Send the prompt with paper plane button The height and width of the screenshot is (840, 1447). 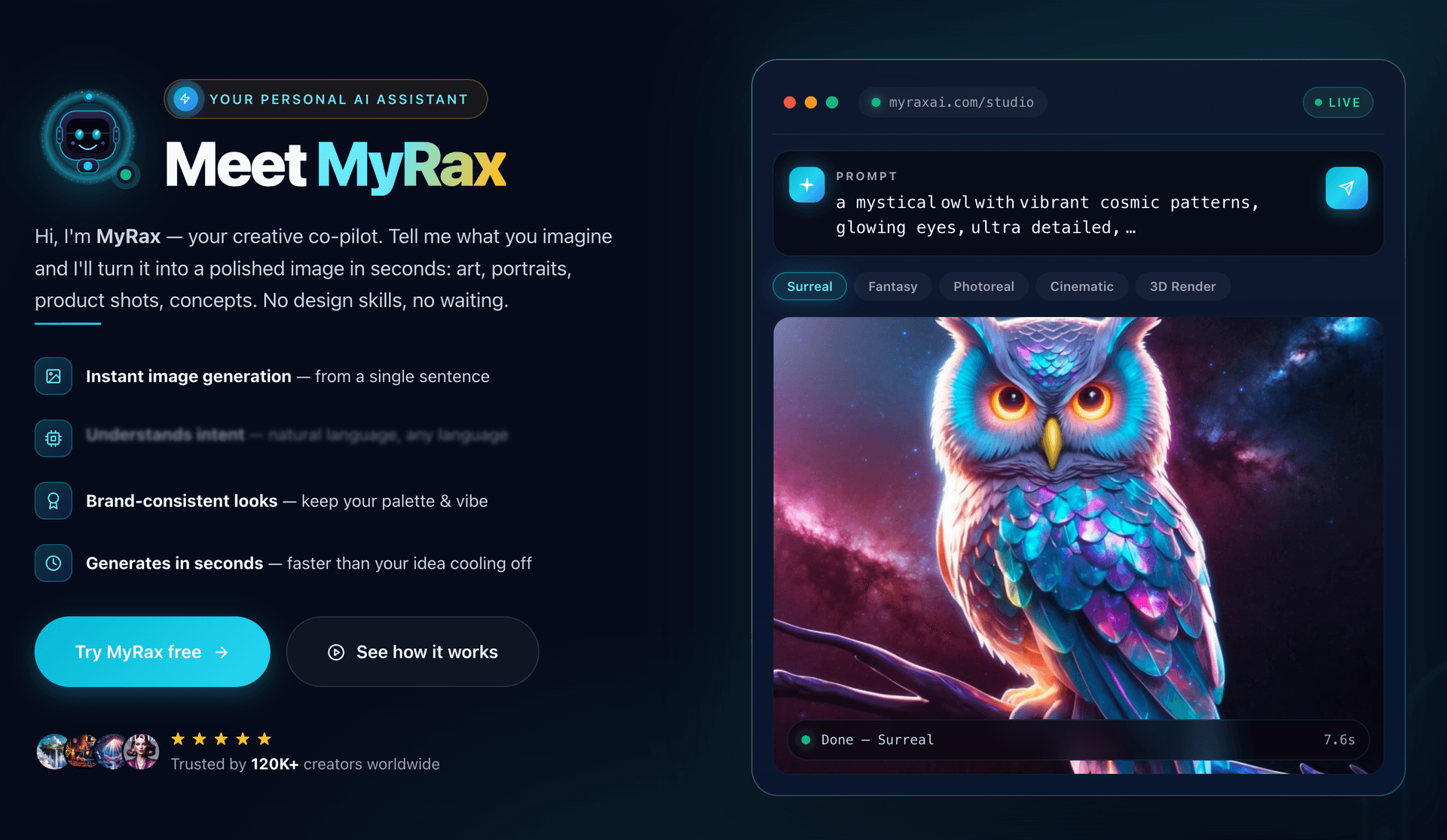(1347, 188)
